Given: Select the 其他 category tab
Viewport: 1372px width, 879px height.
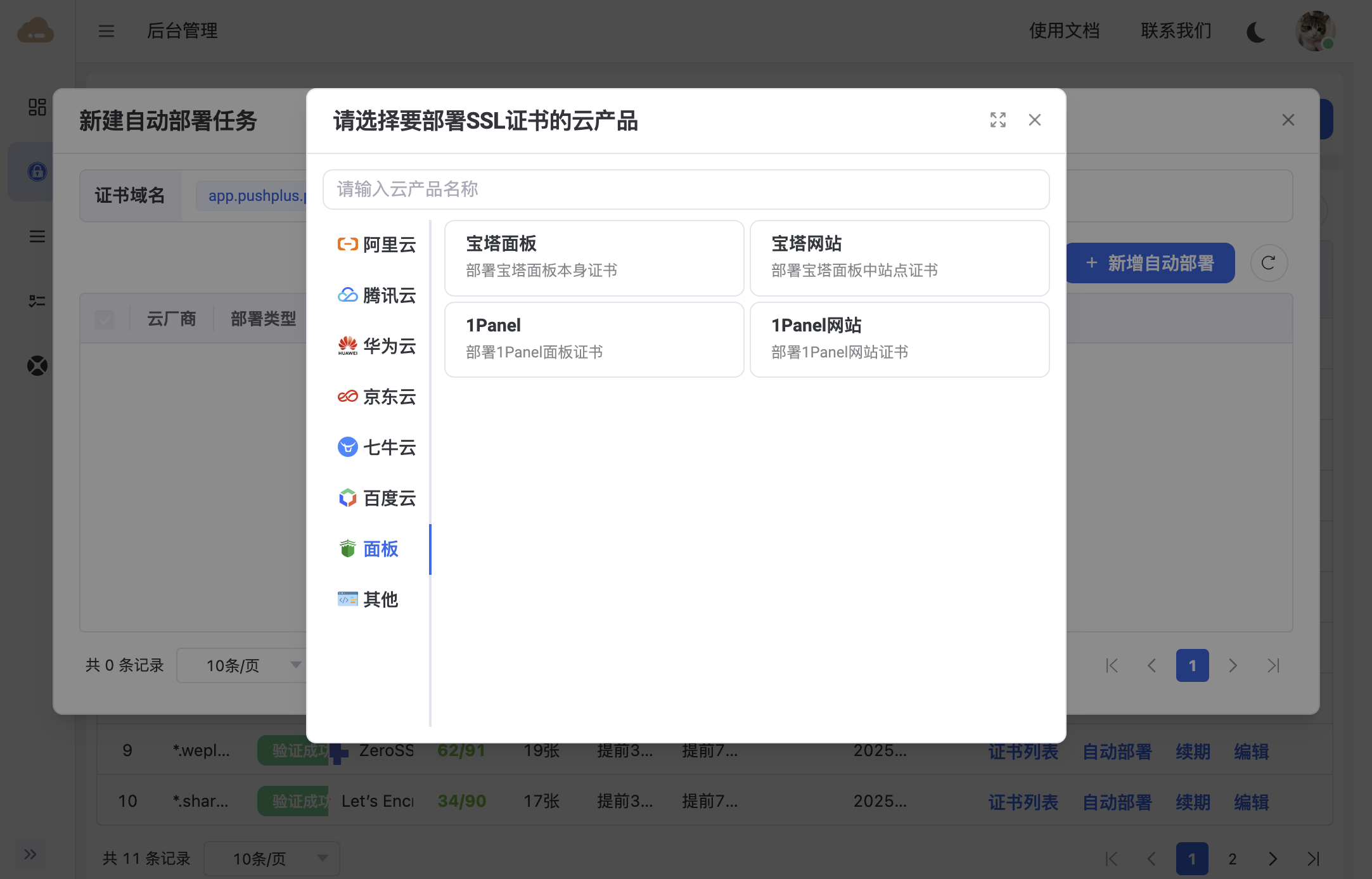Looking at the screenshot, I should pos(368,600).
